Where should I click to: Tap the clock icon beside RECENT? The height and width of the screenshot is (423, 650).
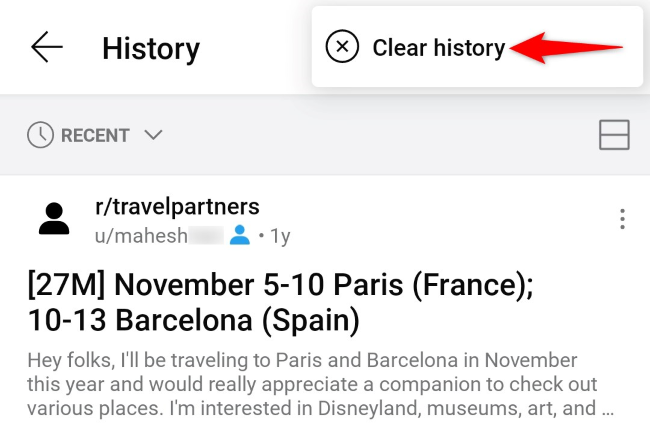(x=40, y=135)
